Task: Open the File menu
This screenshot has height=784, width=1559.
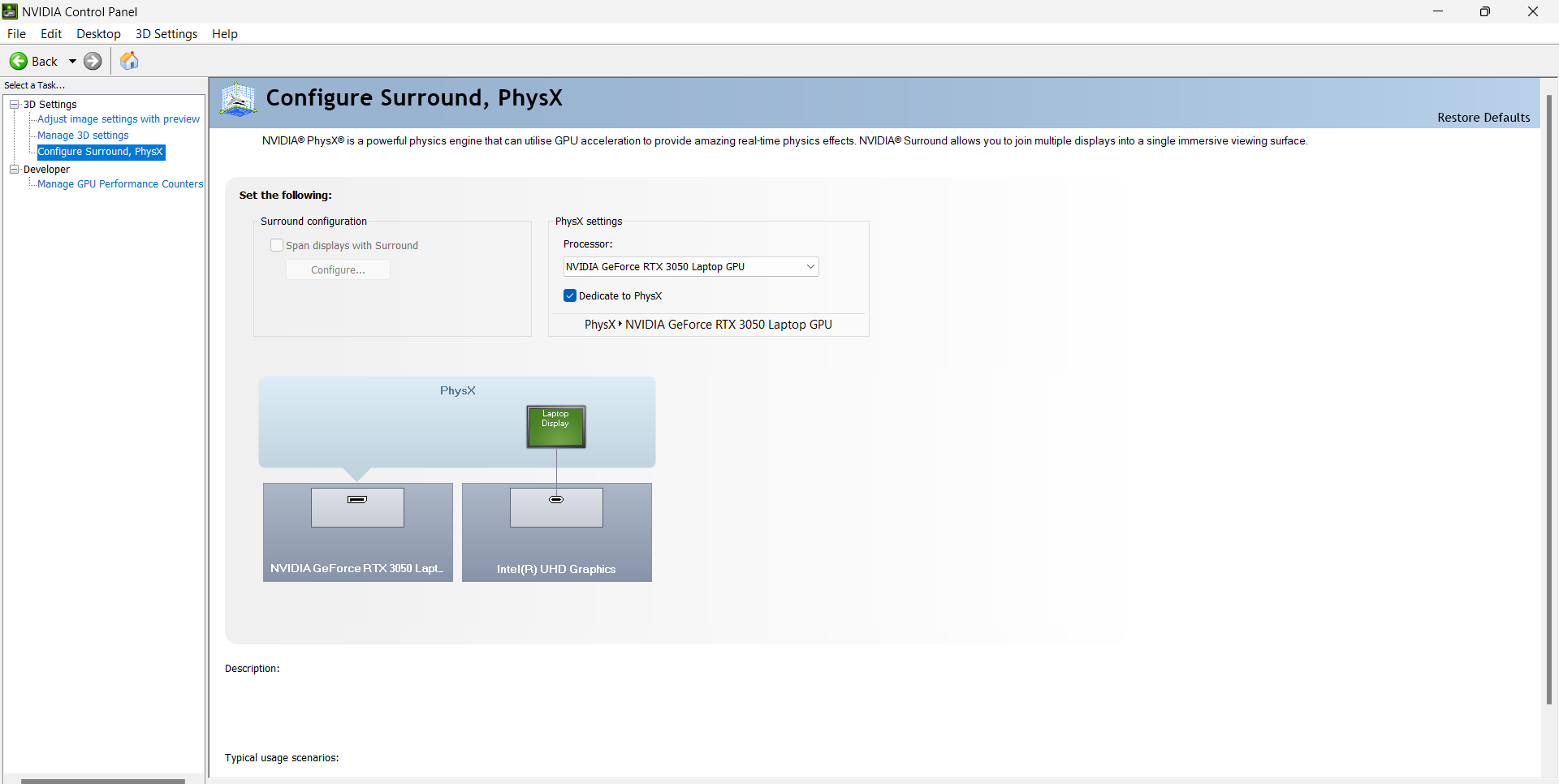Action: (16, 33)
